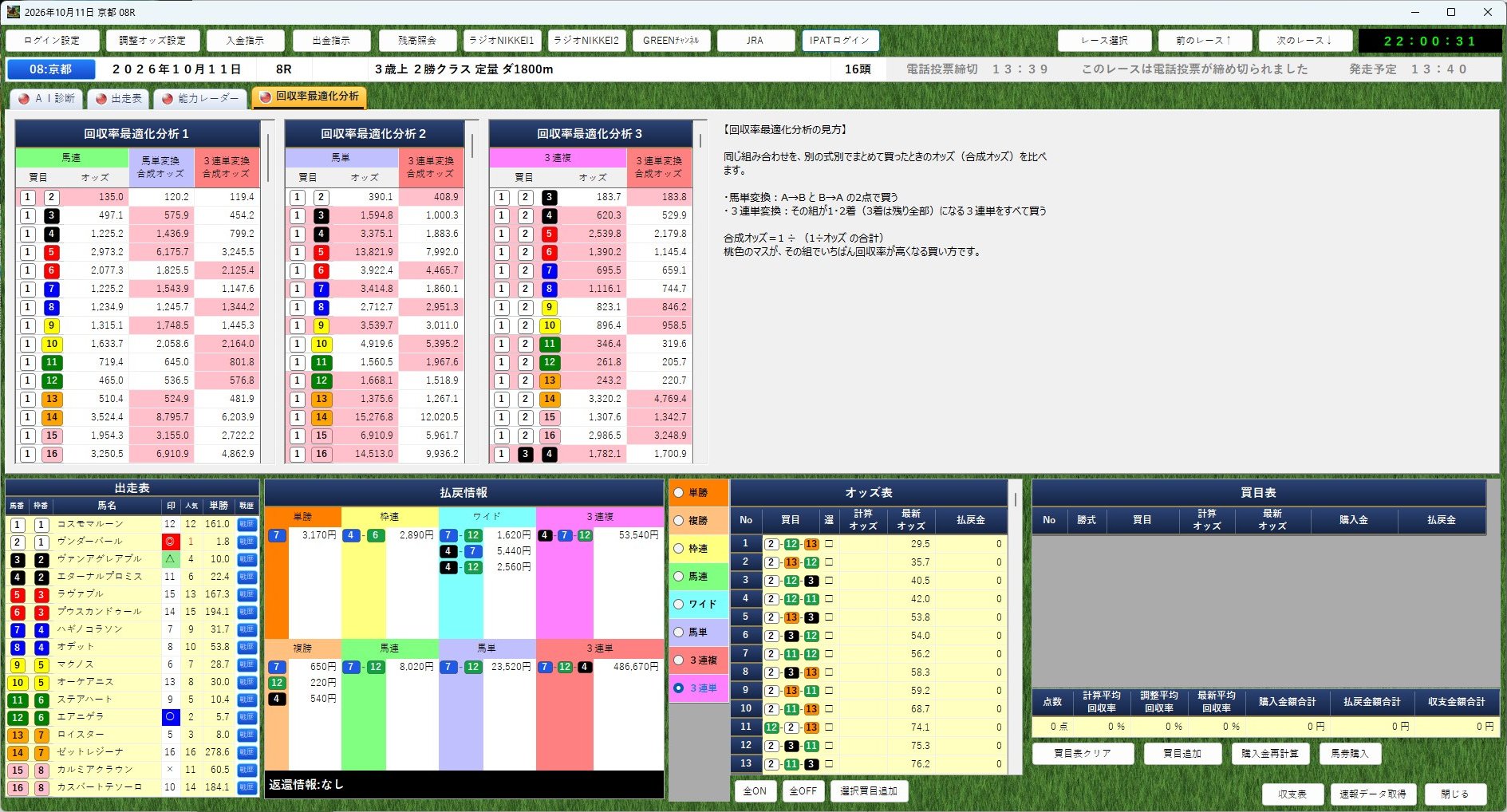The width and height of the screenshot is (1507, 812).
Task: Click 速報データ取得 button
Action: [1373, 794]
